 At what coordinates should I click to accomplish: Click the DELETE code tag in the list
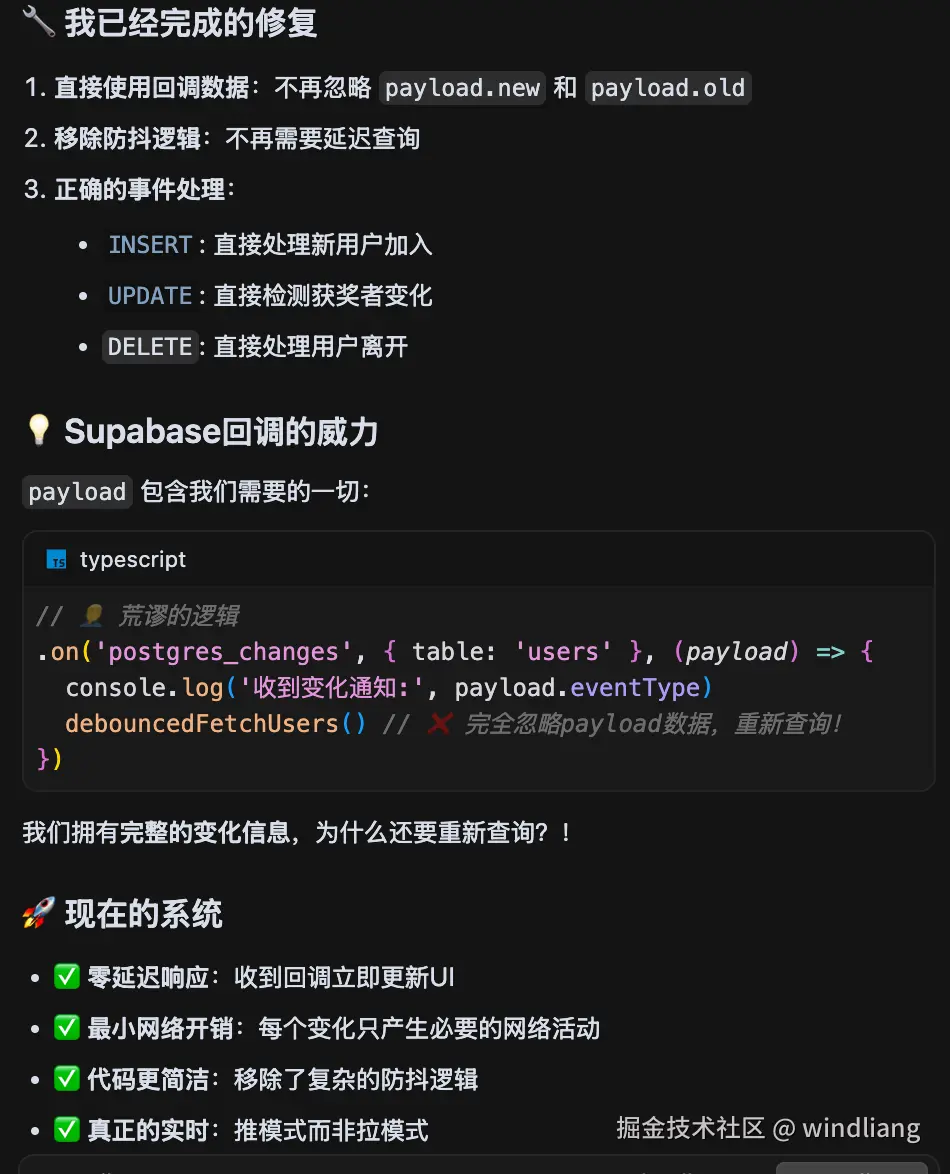coord(150,347)
